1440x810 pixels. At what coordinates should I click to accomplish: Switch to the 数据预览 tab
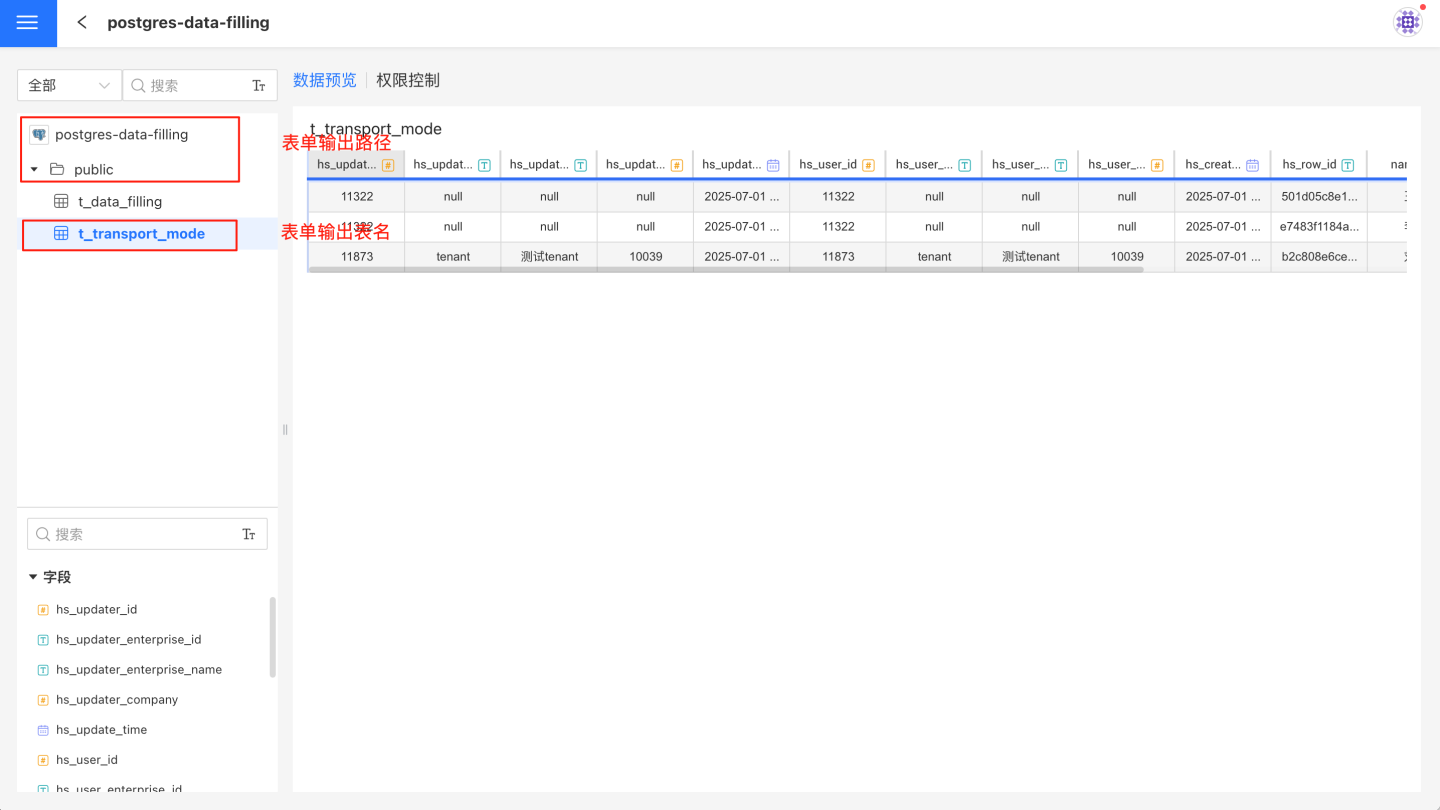324,80
